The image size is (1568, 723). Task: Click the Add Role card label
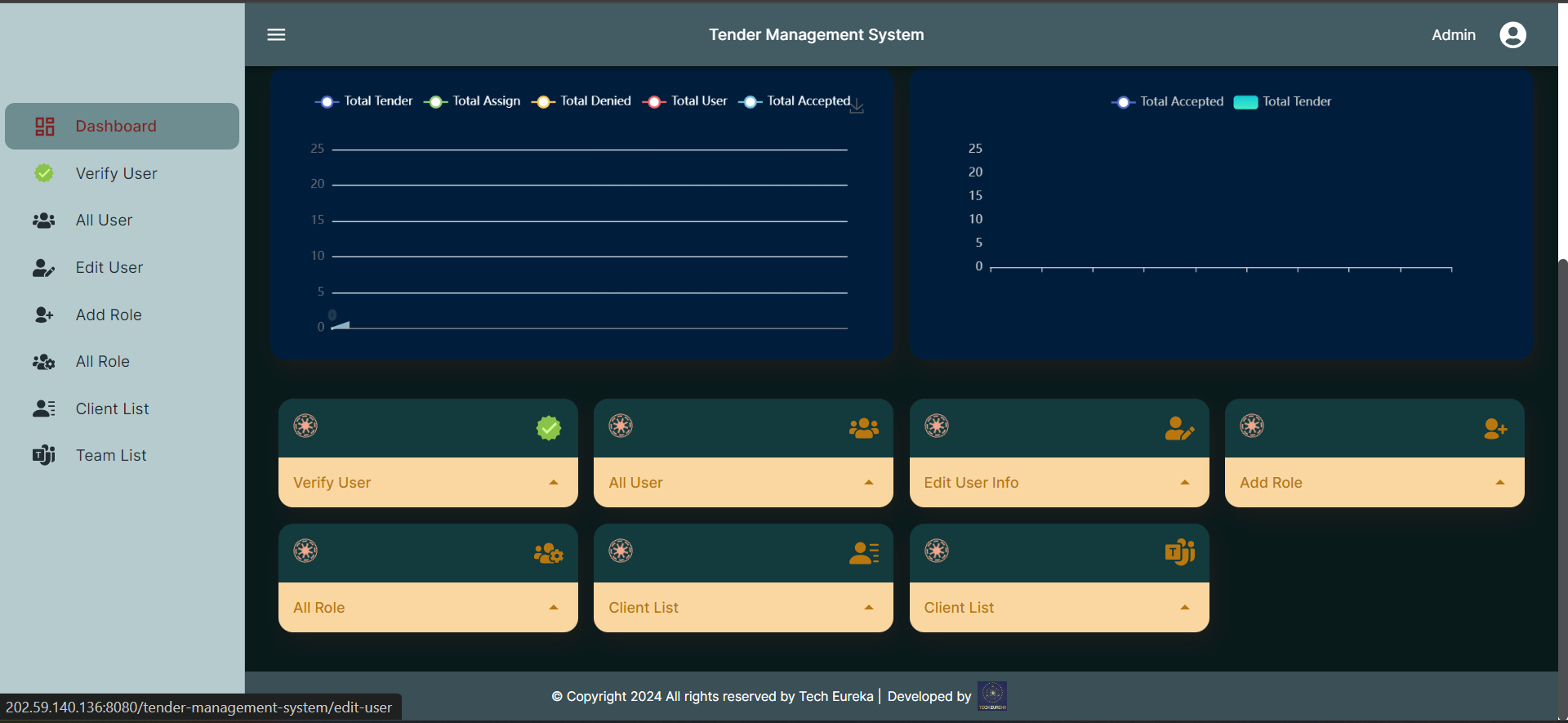coord(1272,483)
